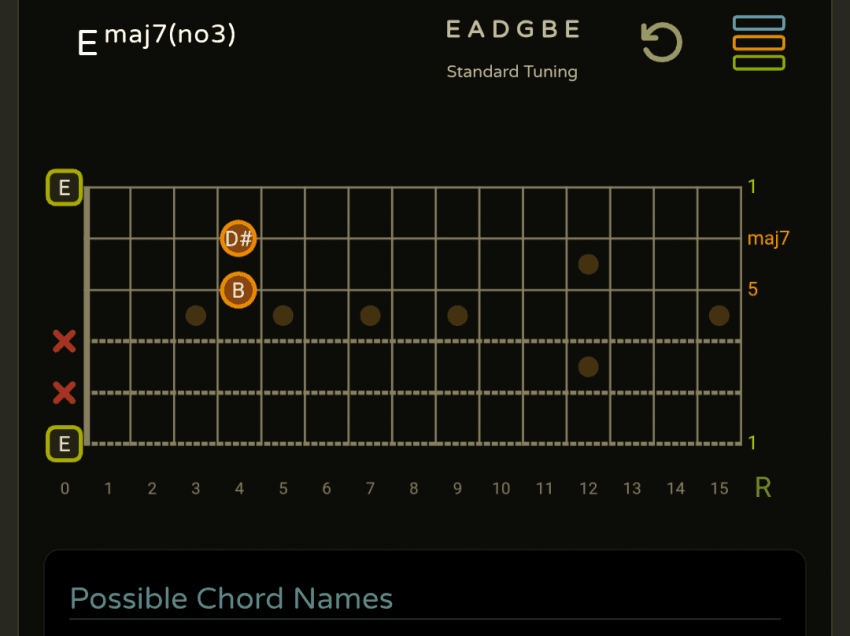The height and width of the screenshot is (636, 850).
Task: Remove the D# note on fret 4
Action: (239, 239)
